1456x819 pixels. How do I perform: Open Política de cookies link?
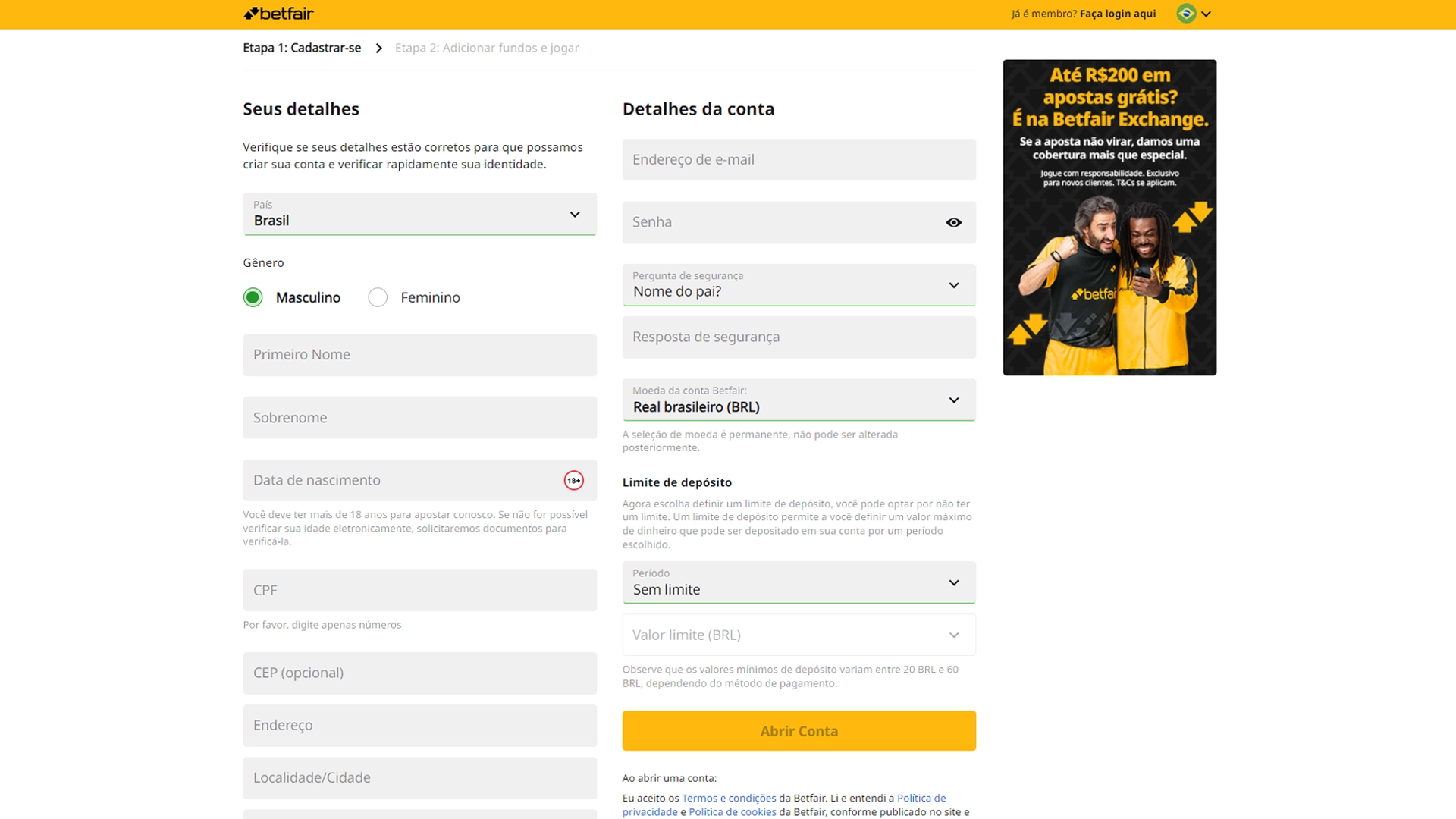[x=733, y=812]
